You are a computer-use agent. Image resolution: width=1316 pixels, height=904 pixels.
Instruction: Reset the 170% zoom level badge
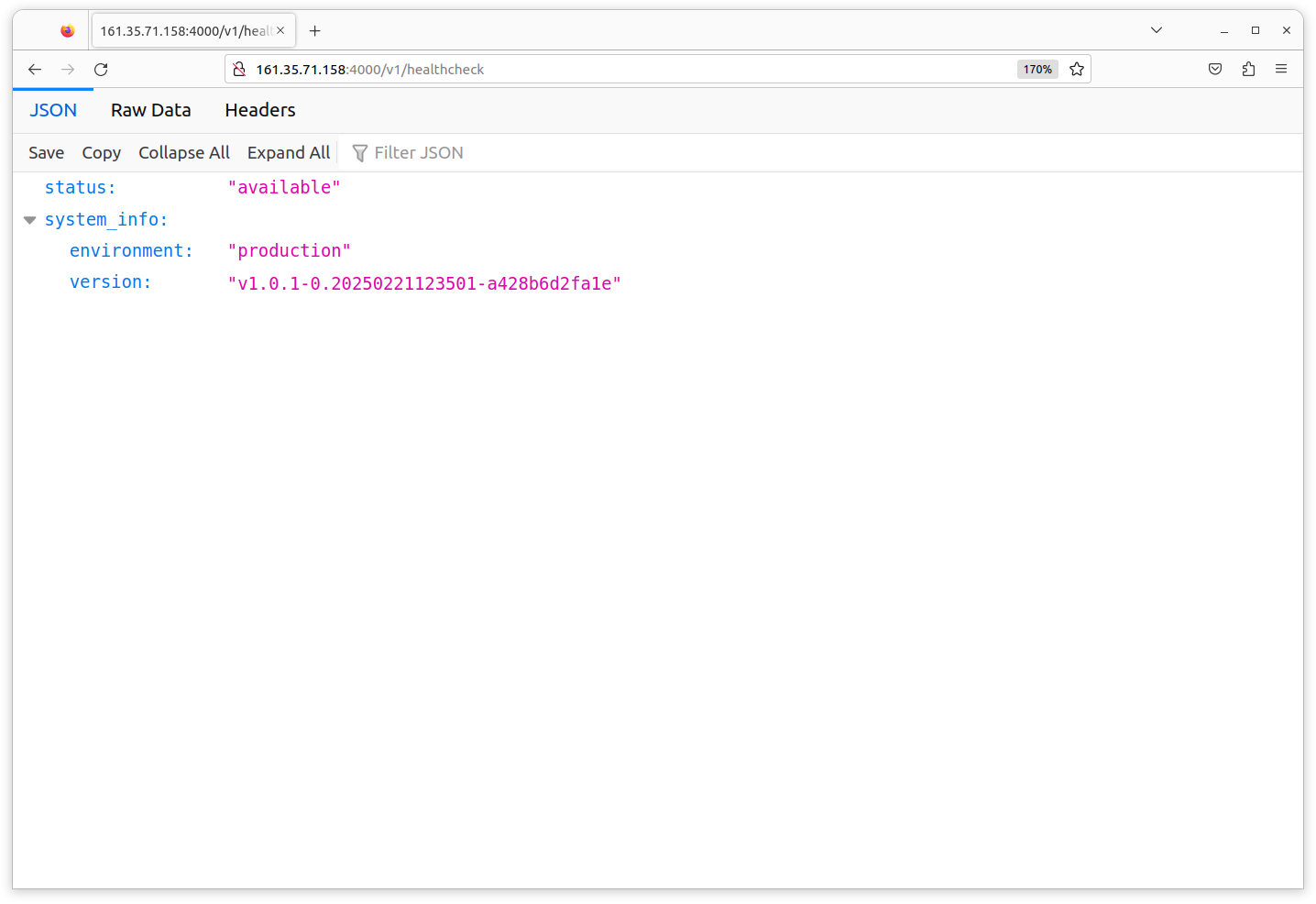[x=1037, y=70]
